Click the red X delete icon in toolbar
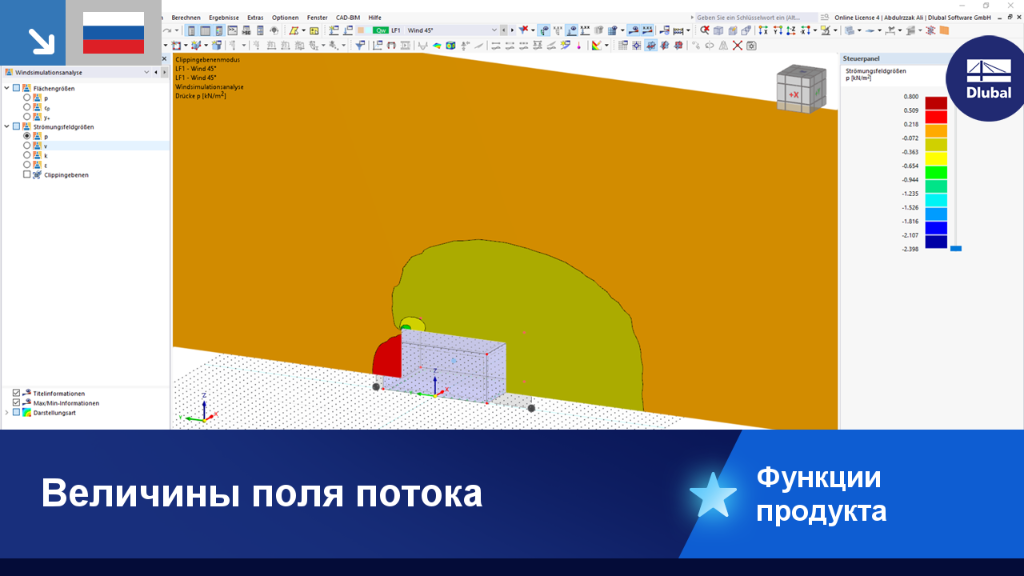The width and height of the screenshot is (1024, 576). [737, 46]
